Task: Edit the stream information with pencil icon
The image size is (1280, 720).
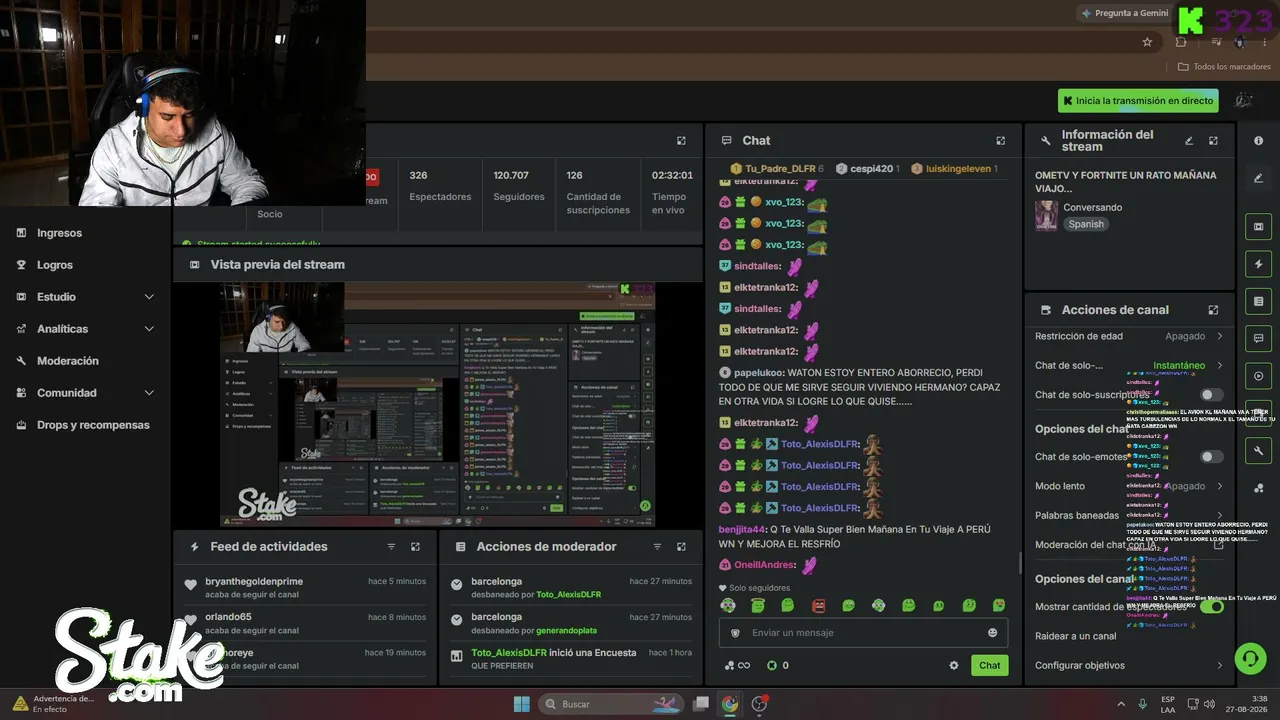Action: point(1189,141)
